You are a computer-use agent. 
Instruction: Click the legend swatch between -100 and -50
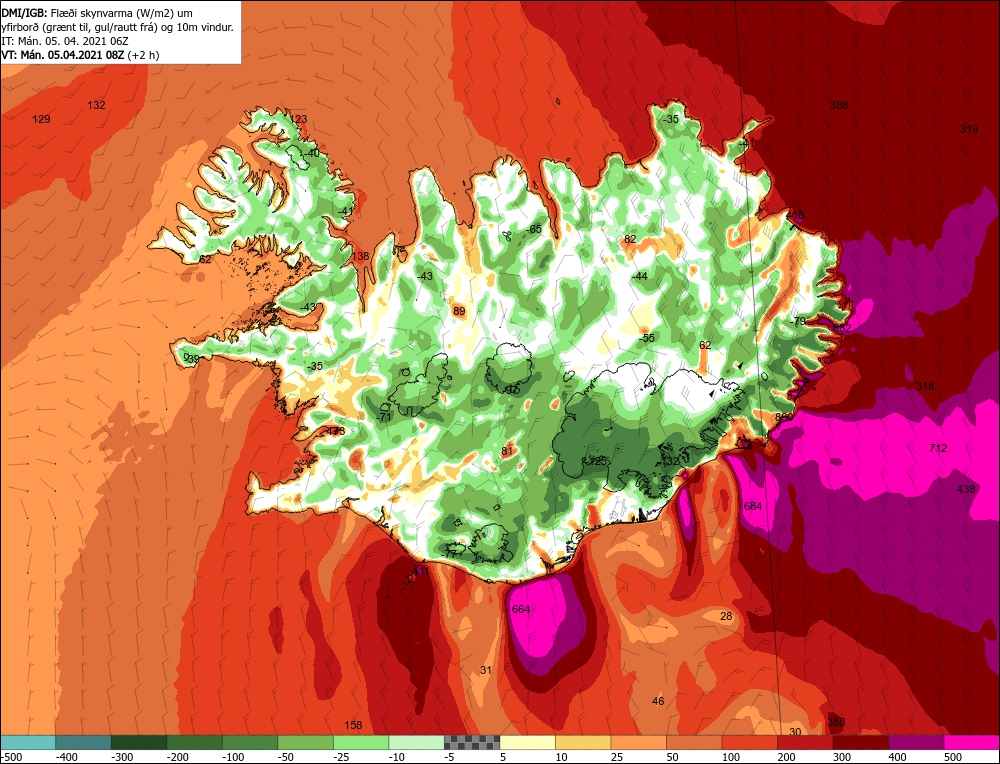click(x=250, y=742)
